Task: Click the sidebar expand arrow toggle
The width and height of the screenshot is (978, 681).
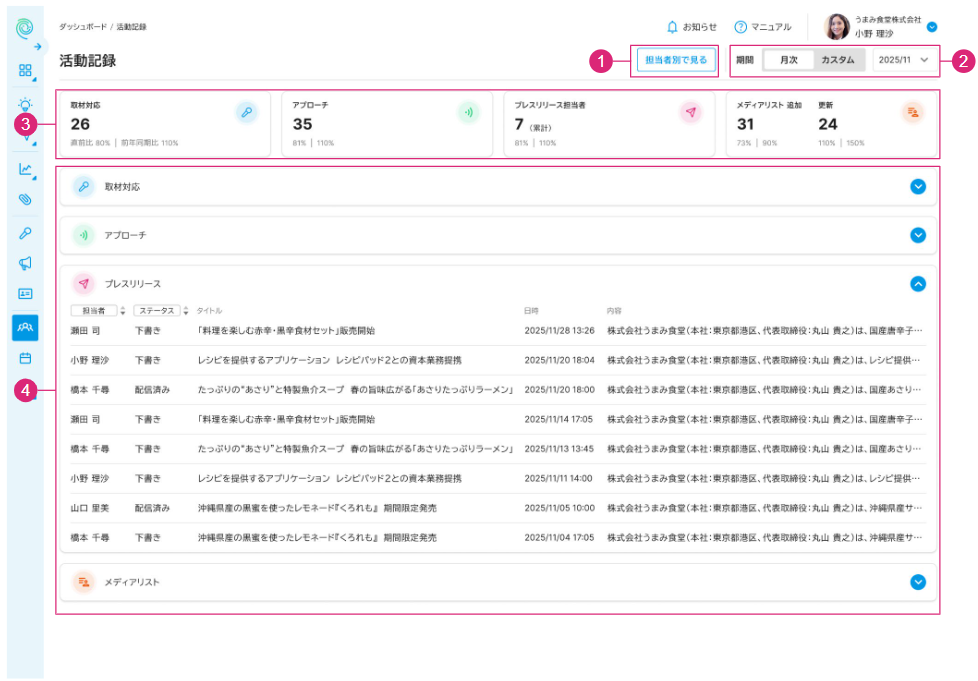Action: (x=37, y=47)
